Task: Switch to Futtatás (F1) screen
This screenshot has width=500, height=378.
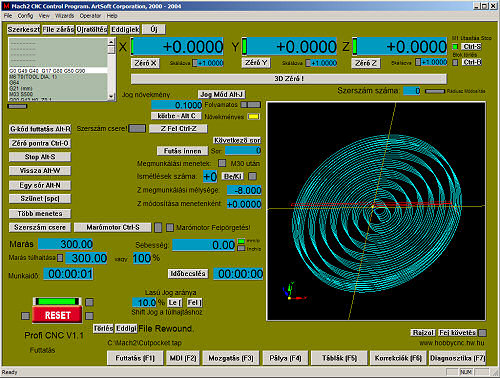Action: pos(135,358)
